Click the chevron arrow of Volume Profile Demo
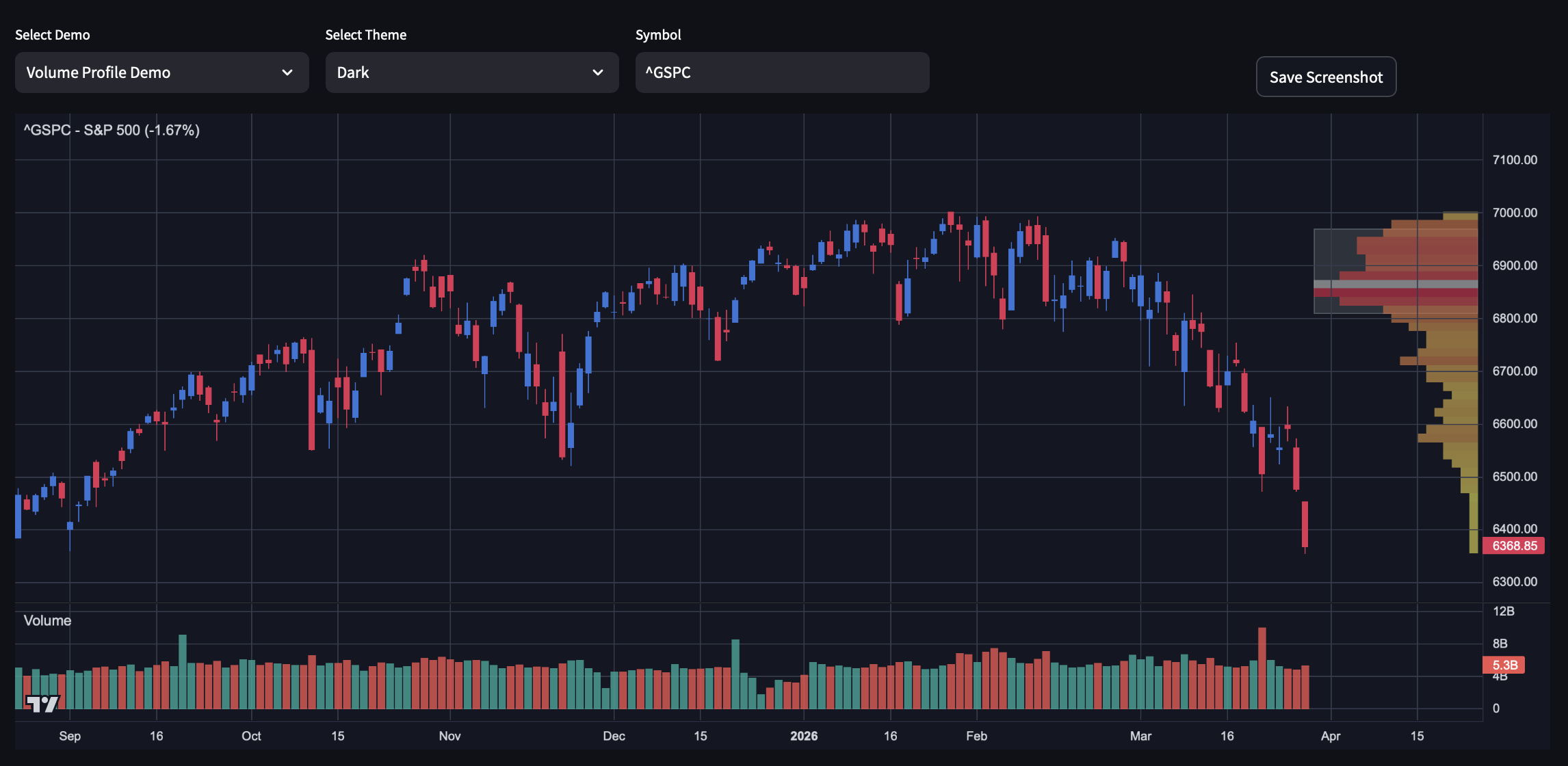Image resolution: width=1568 pixels, height=766 pixels. (x=287, y=72)
